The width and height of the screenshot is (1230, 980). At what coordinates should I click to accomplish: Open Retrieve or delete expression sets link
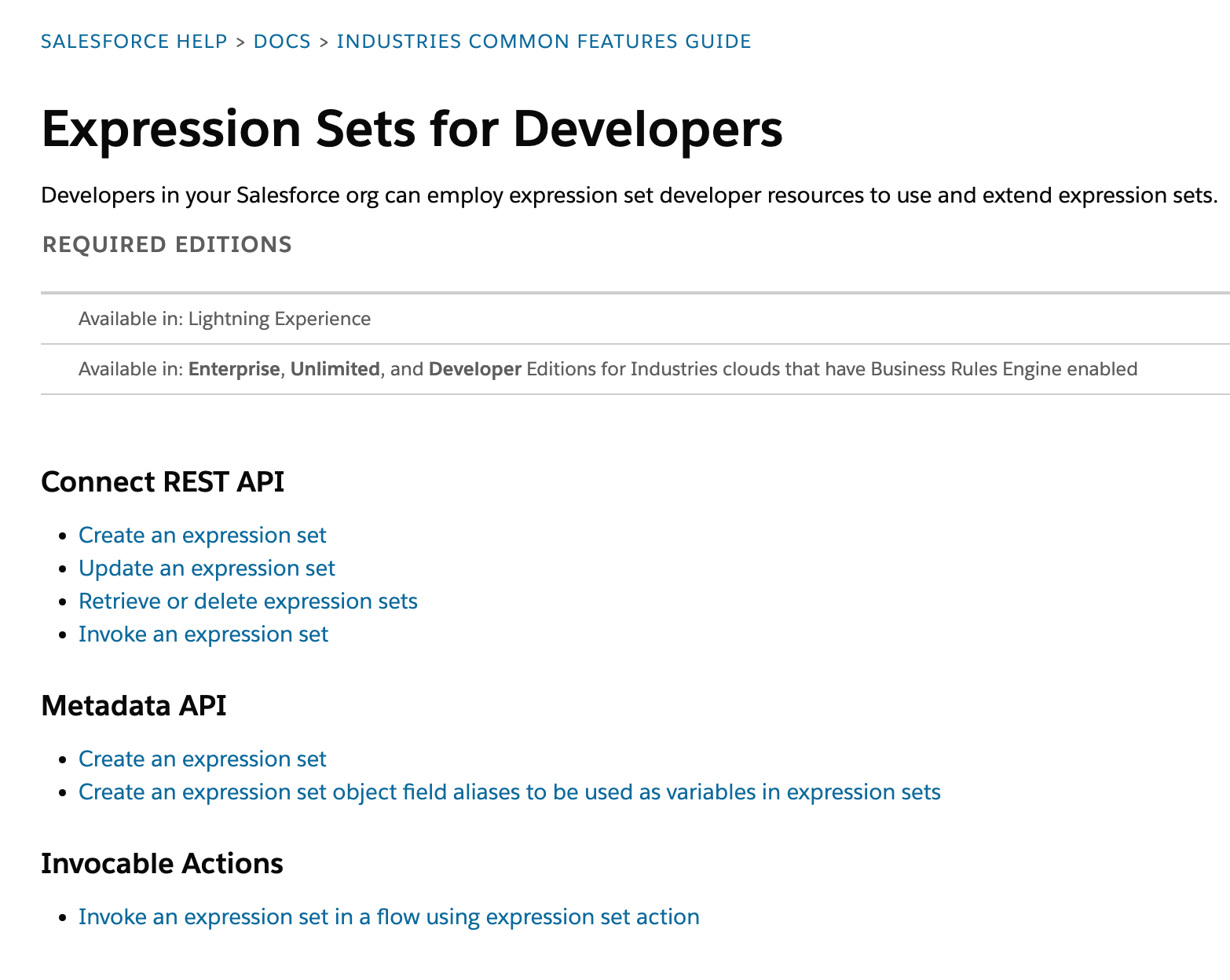click(247, 601)
